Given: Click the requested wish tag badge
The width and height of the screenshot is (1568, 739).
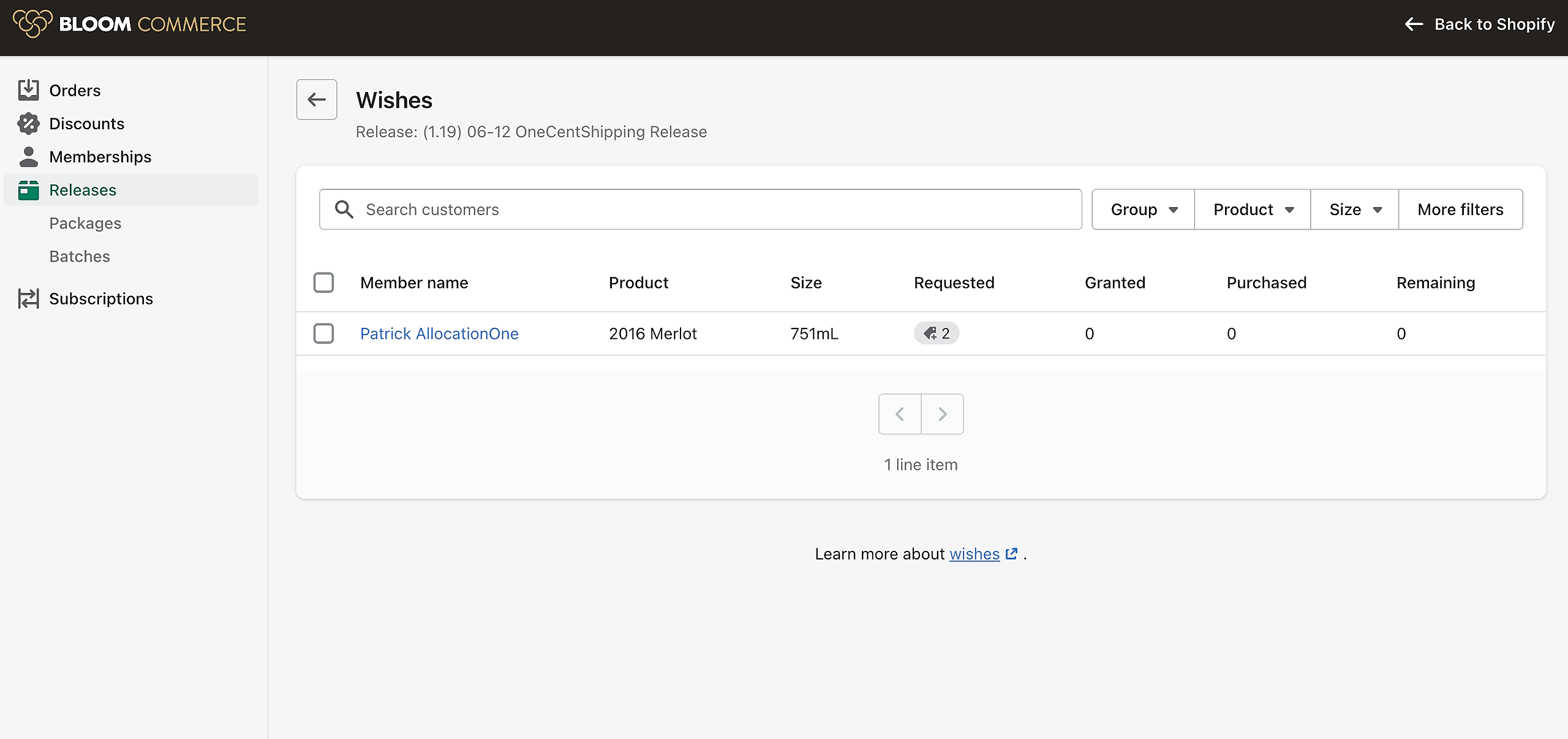Looking at the screenshot, I should [936, 333].
